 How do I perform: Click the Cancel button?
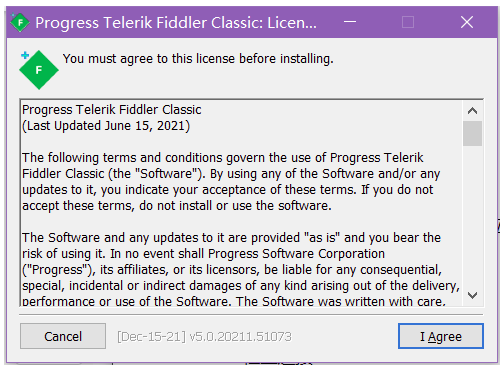coord(63,336)
